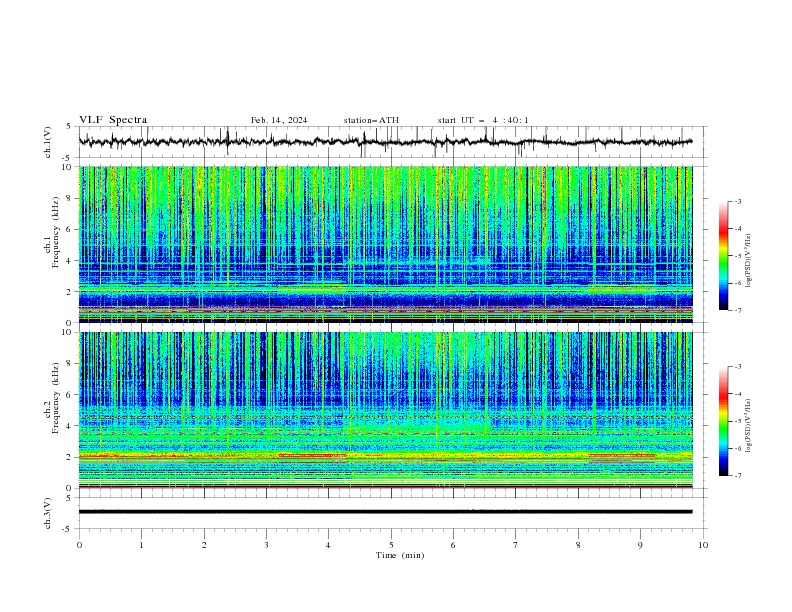The height and width of the screenshot is (612, 792).
Task: Click the "VLF Spectra" plot title
Action: click(x=113, y=120)
